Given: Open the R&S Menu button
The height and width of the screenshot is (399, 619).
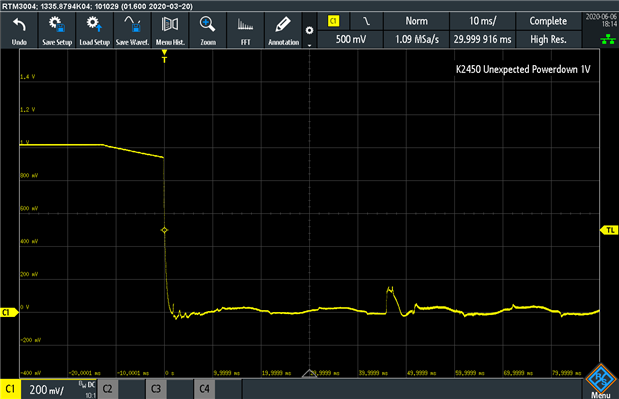Looking at the screenshot, I should click(600, 382).
